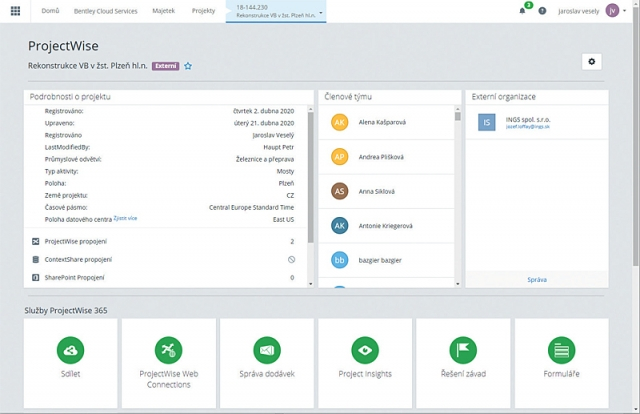Click the ProjectWise propojení icon
640x414 pixels.
coord(36,241)
